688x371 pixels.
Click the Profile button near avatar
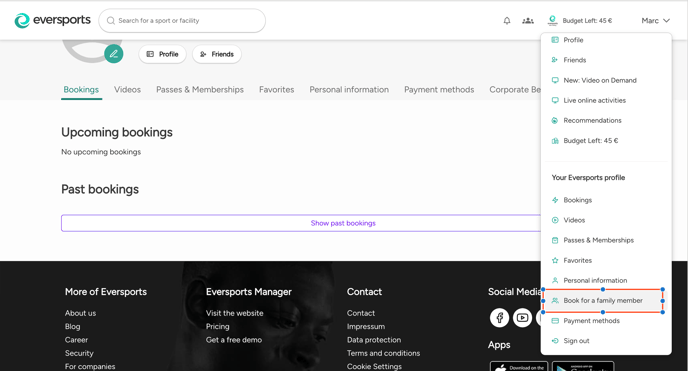[162, 54]
